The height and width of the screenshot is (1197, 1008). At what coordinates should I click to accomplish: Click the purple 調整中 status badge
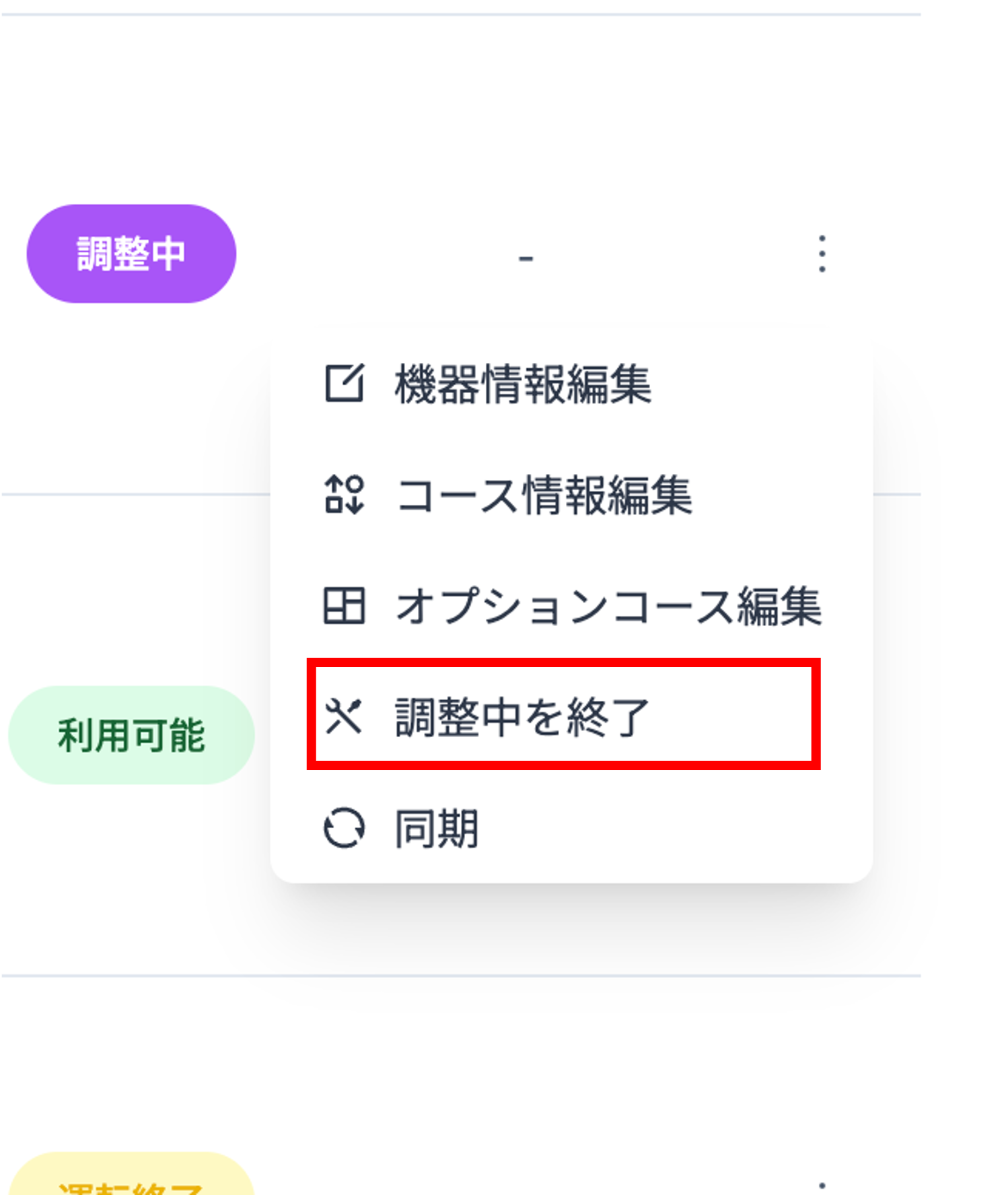[x=132, y=253]
